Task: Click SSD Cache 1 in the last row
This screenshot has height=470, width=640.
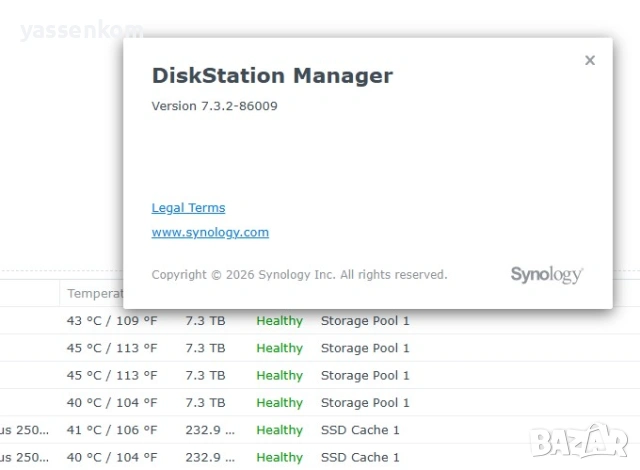Action: (x=360, y=457)
